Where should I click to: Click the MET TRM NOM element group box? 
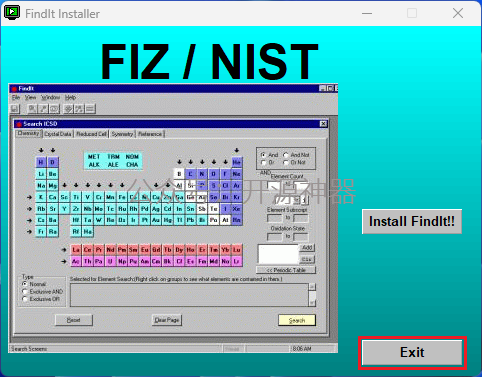pyautogui.click(x=113, y=161)
